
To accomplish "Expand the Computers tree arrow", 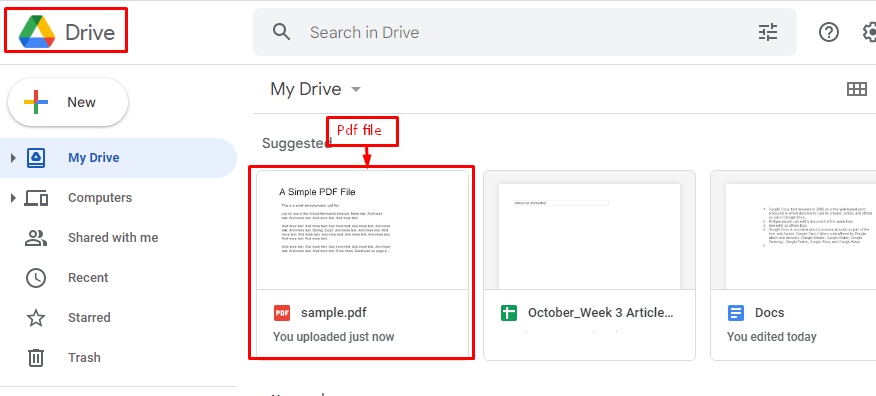I will point(13,198).
